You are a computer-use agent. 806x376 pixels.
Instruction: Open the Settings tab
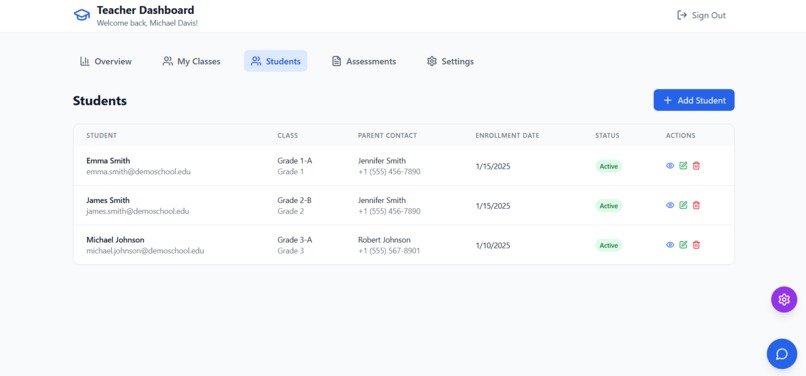click(x=450, y=61)
